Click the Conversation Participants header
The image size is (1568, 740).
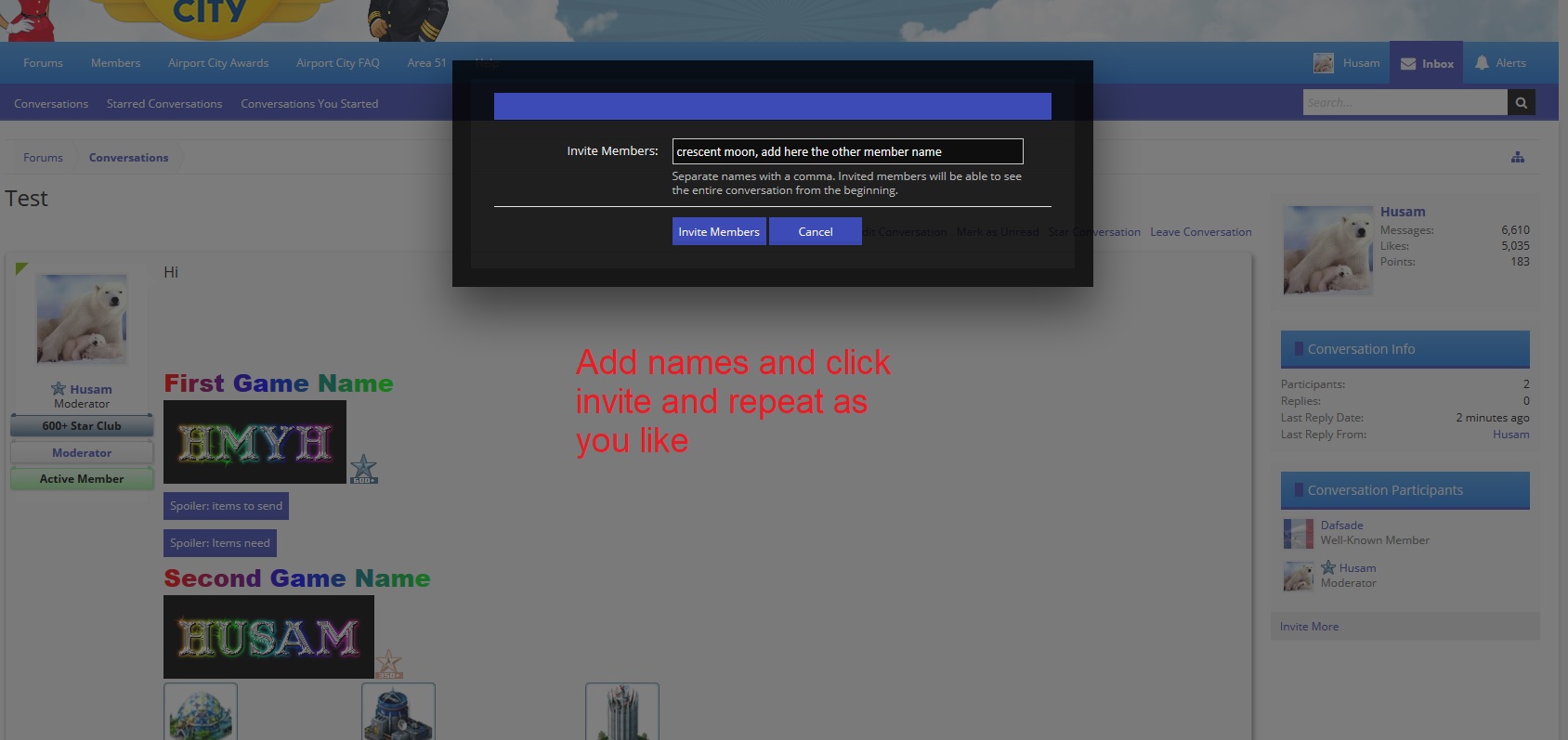(1405, 490)
